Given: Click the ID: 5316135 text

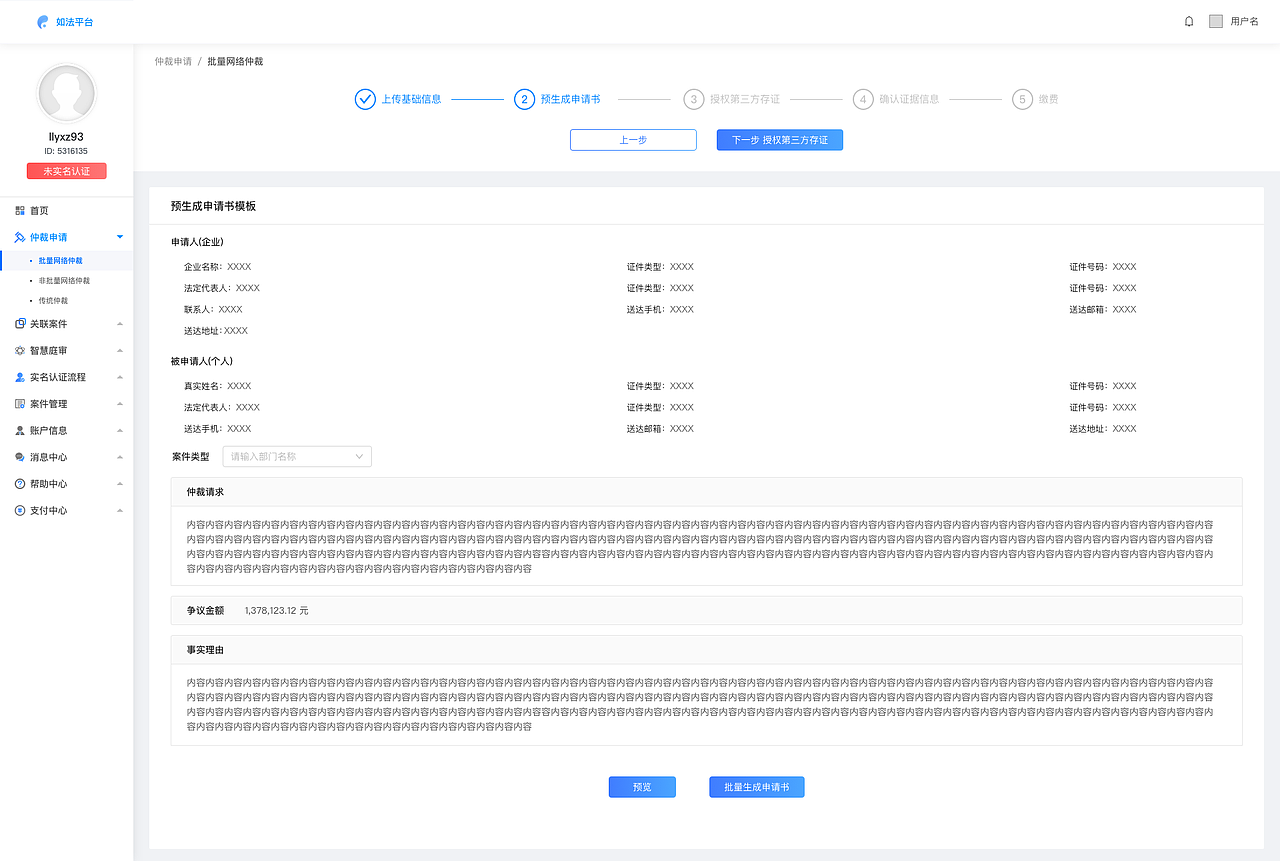Looking at the screenshot, I should coord(66,151).
